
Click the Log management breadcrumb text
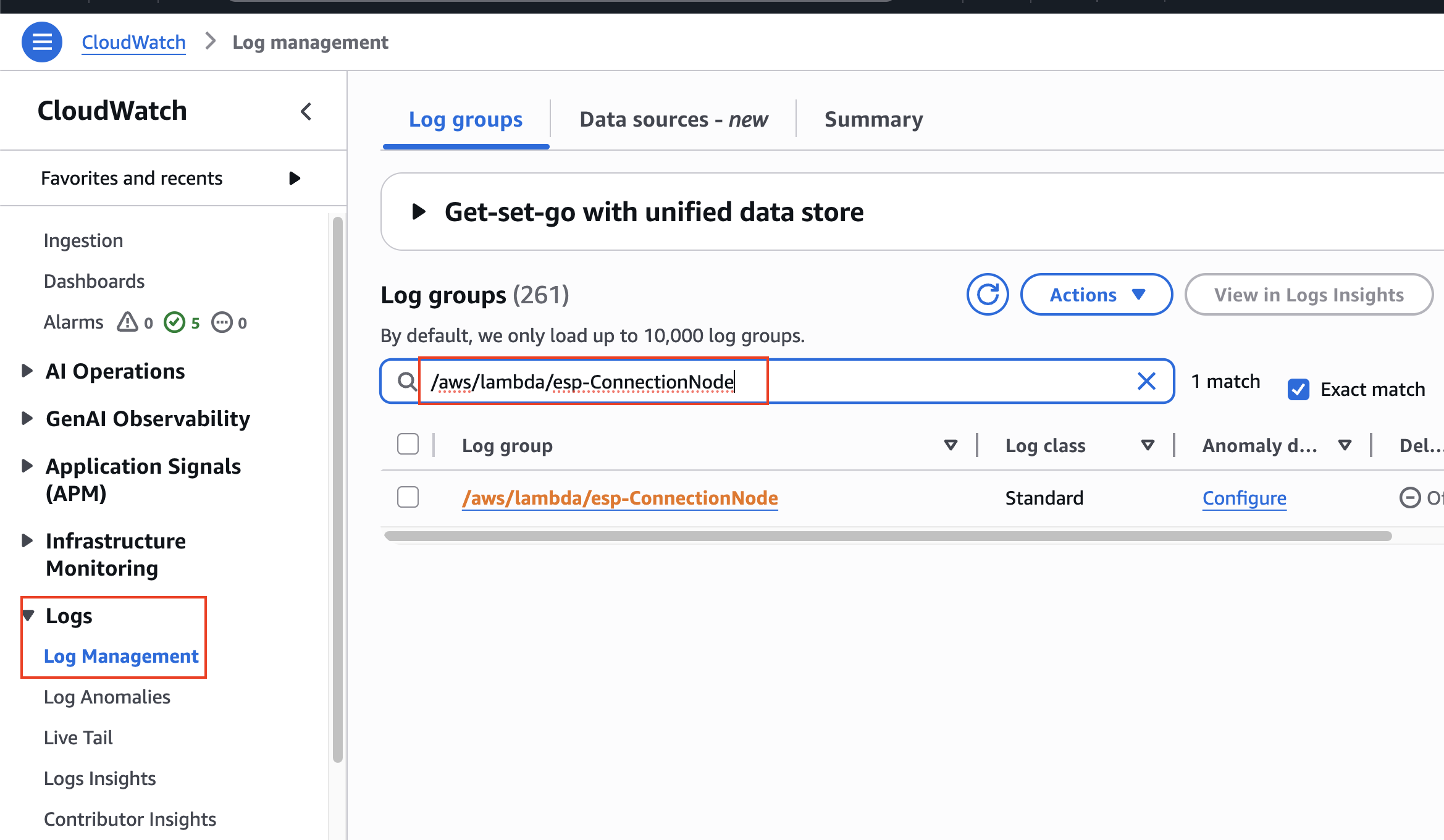[x=310, y=42]
